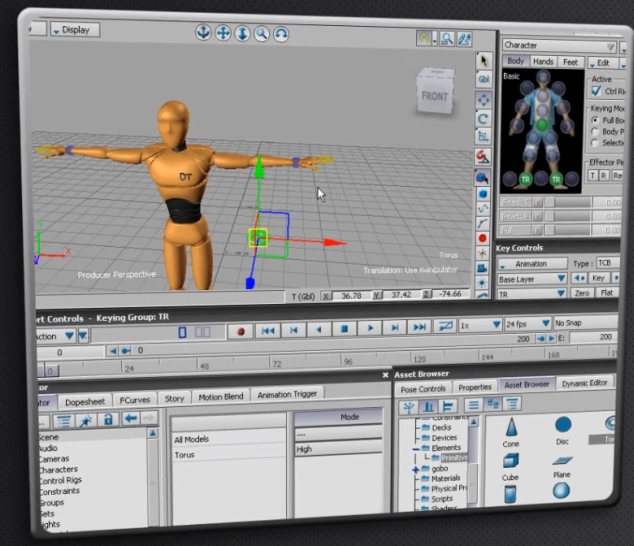Select the Selection keying mode radio button
Screen dimensions: 634x546
(595, 143)
